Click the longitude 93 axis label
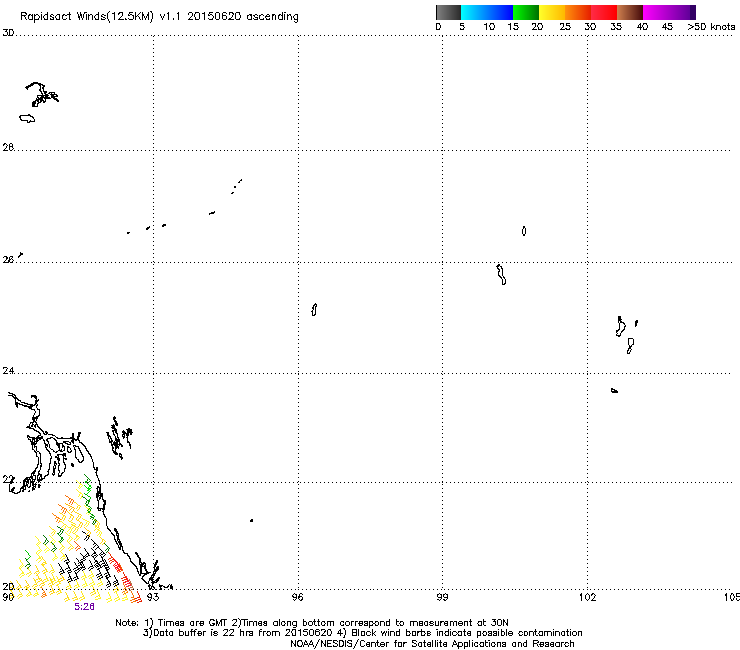 click(x=153, y=597)
